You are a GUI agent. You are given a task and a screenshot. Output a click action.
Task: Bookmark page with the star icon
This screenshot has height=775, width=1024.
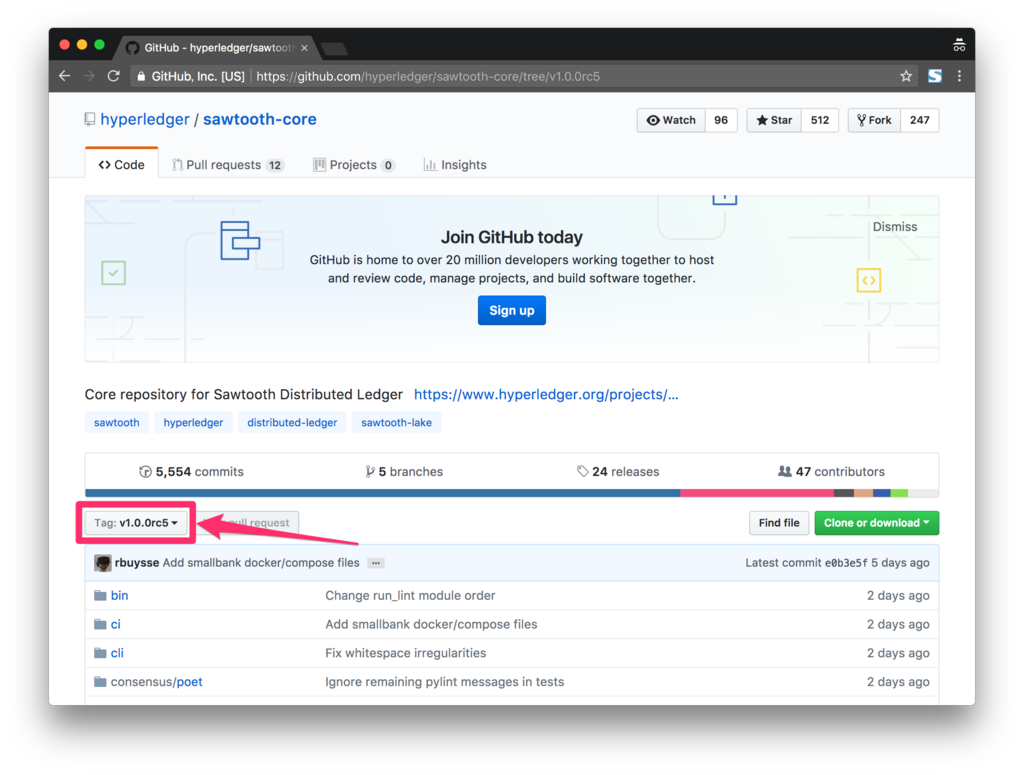906,76
